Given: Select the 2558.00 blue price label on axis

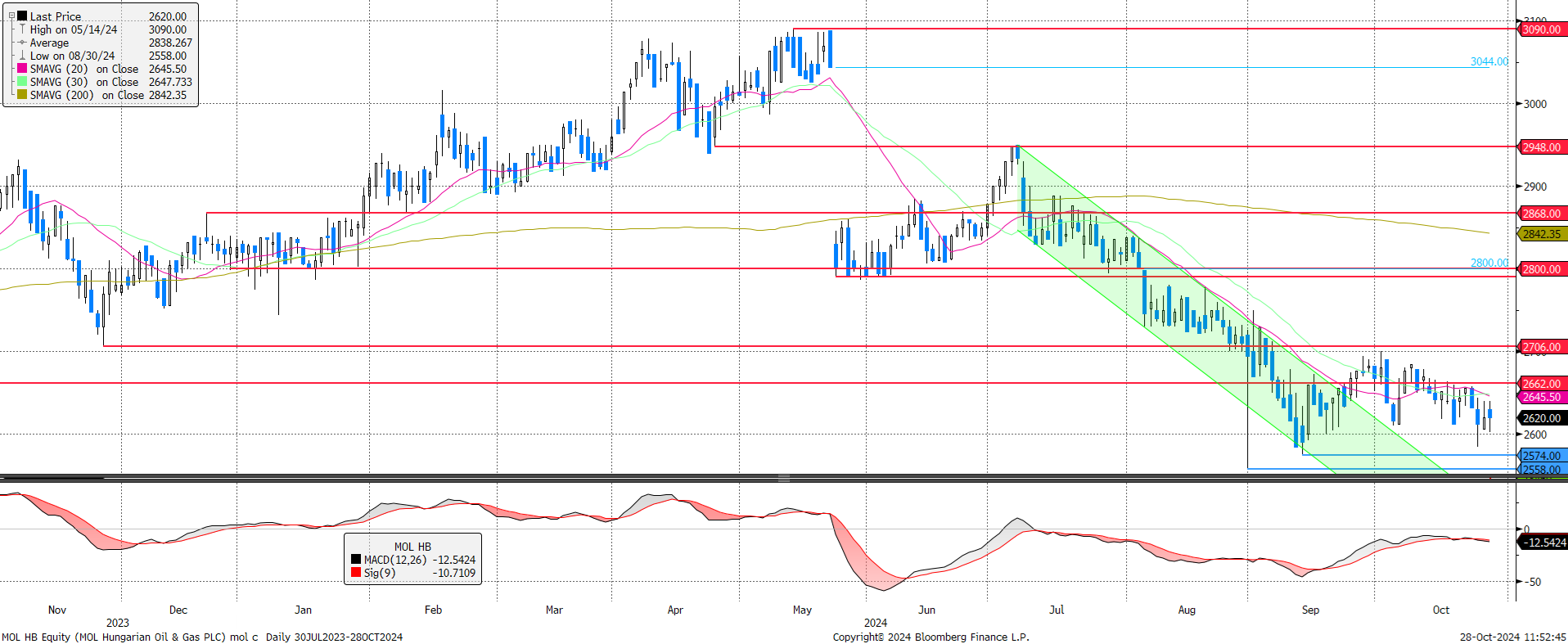Looking at the screenshot, I should pos(1542,470).
